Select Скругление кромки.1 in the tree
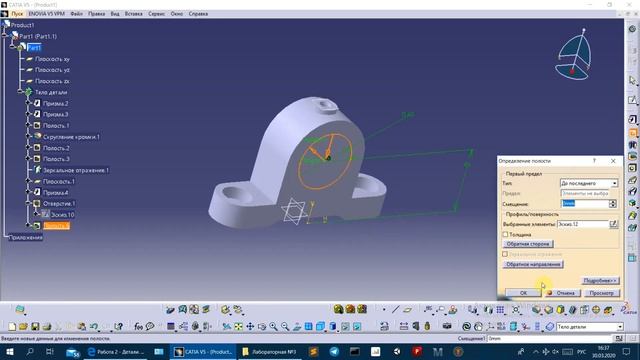This screenshot has width=640, height=360. point(71,137)
